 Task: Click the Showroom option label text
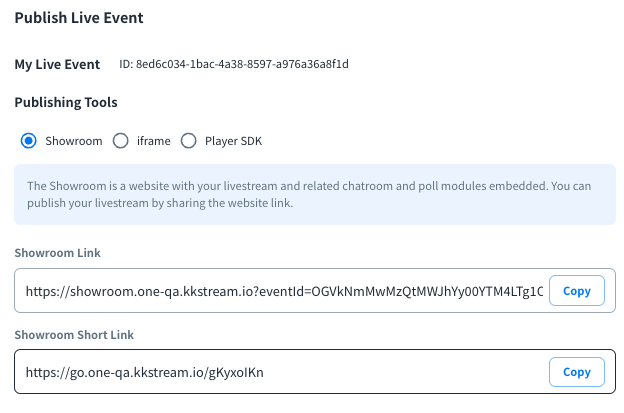74,141
